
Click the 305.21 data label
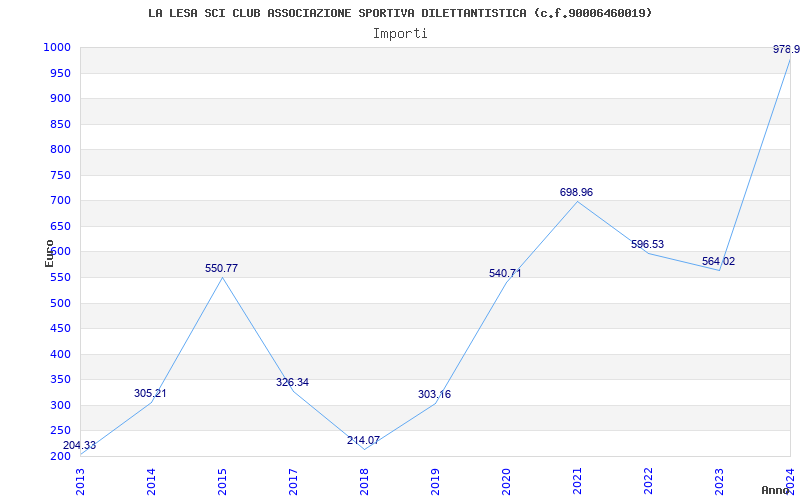click(150, 393)
